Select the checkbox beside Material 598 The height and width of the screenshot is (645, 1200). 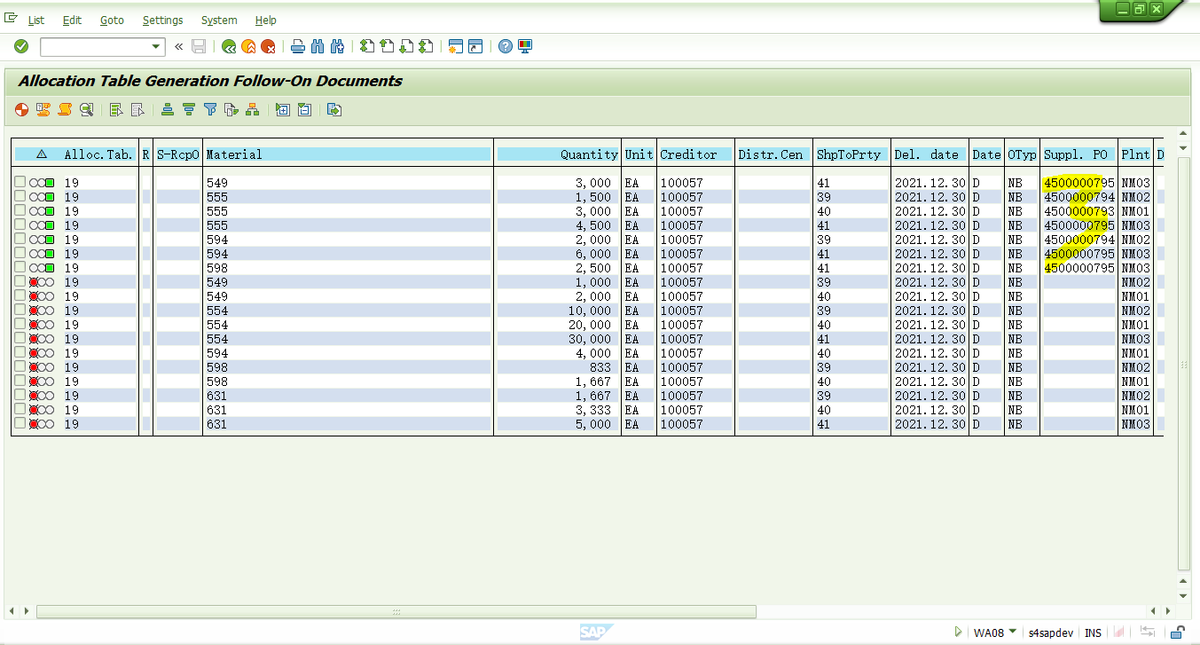click(x=17, y=268)
